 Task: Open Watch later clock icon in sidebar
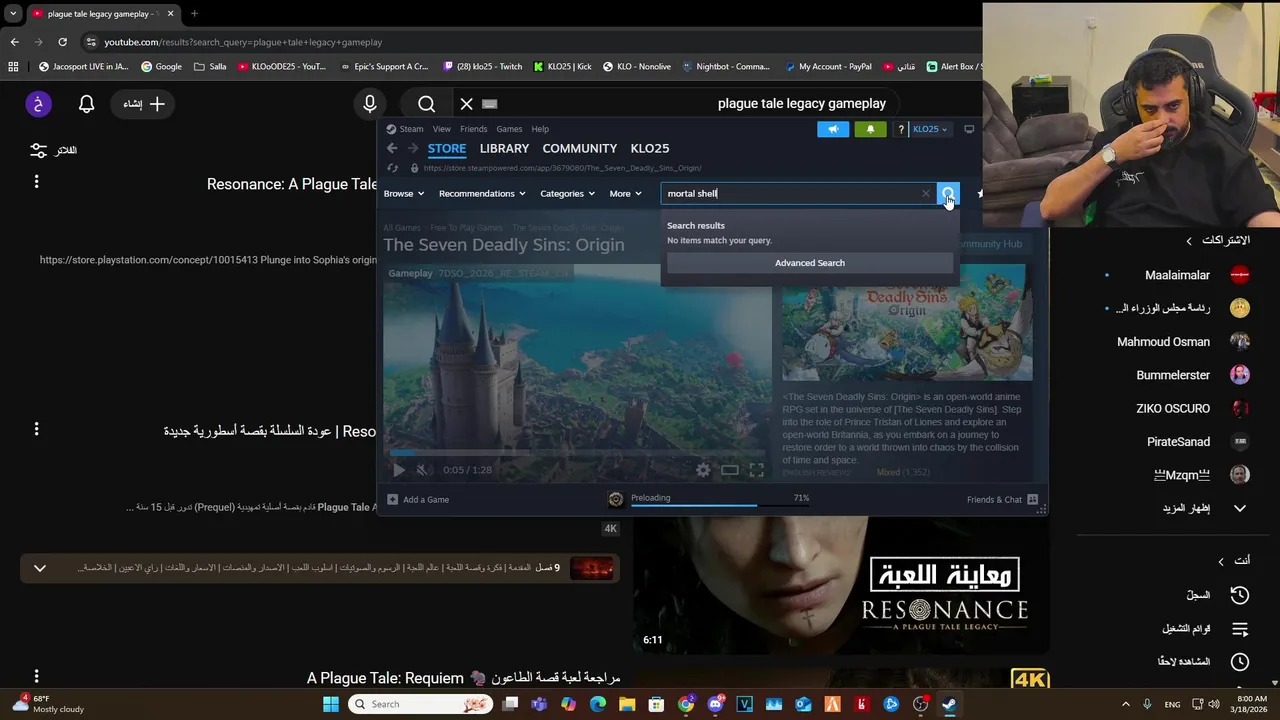(1240, 662)
